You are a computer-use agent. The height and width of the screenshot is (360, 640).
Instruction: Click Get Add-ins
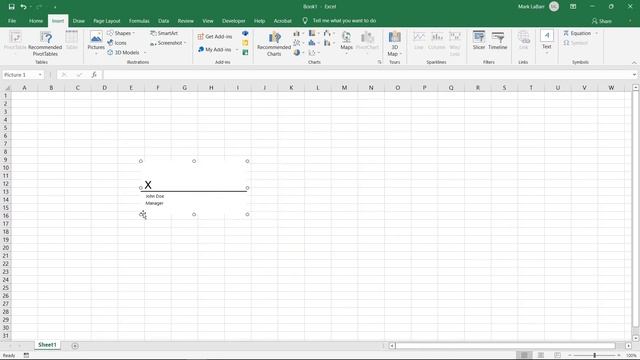tap(215, 36)
